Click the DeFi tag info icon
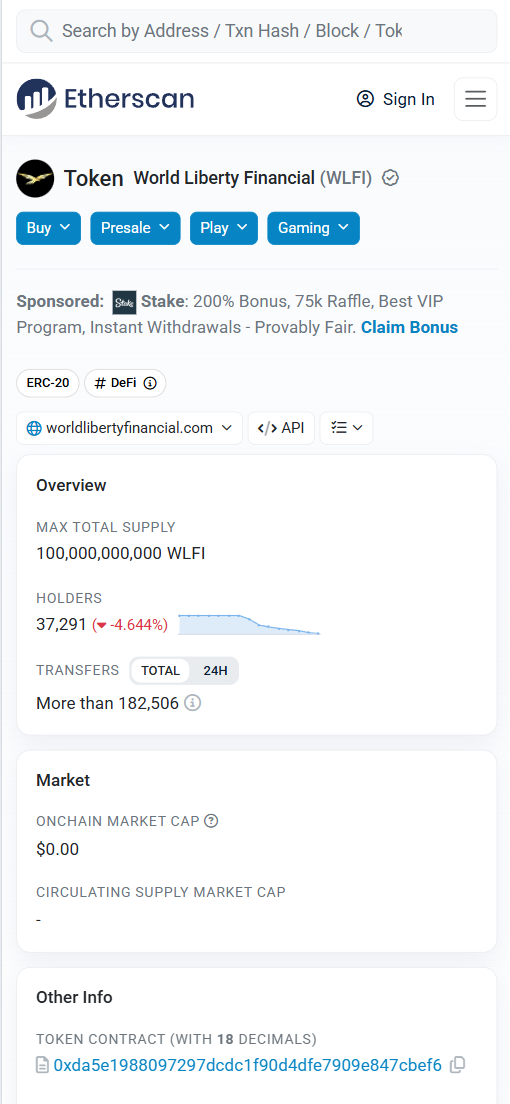 pos(150,383)
